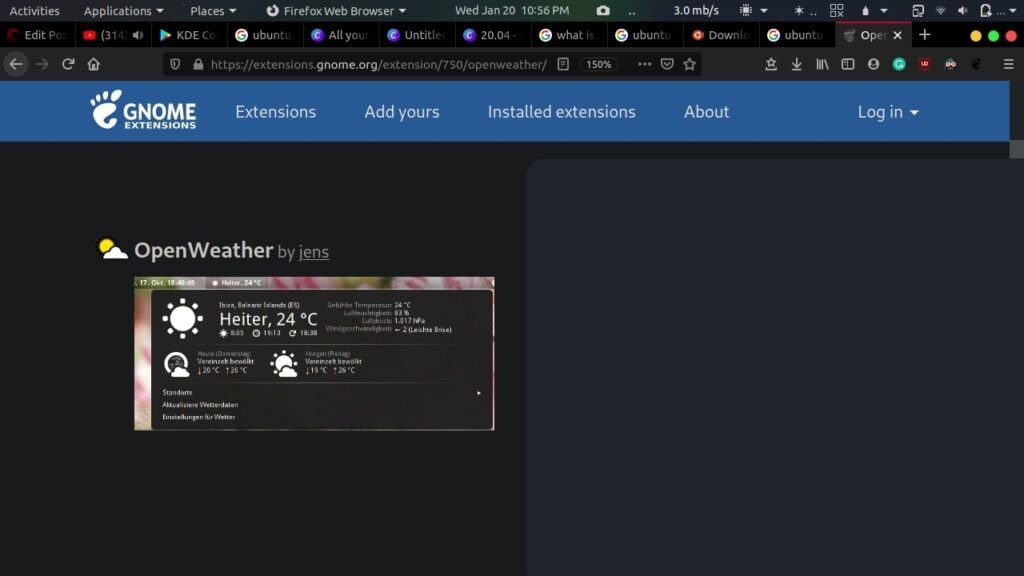
Task: Open a new browser tab
Action: (x=925, y=35)
